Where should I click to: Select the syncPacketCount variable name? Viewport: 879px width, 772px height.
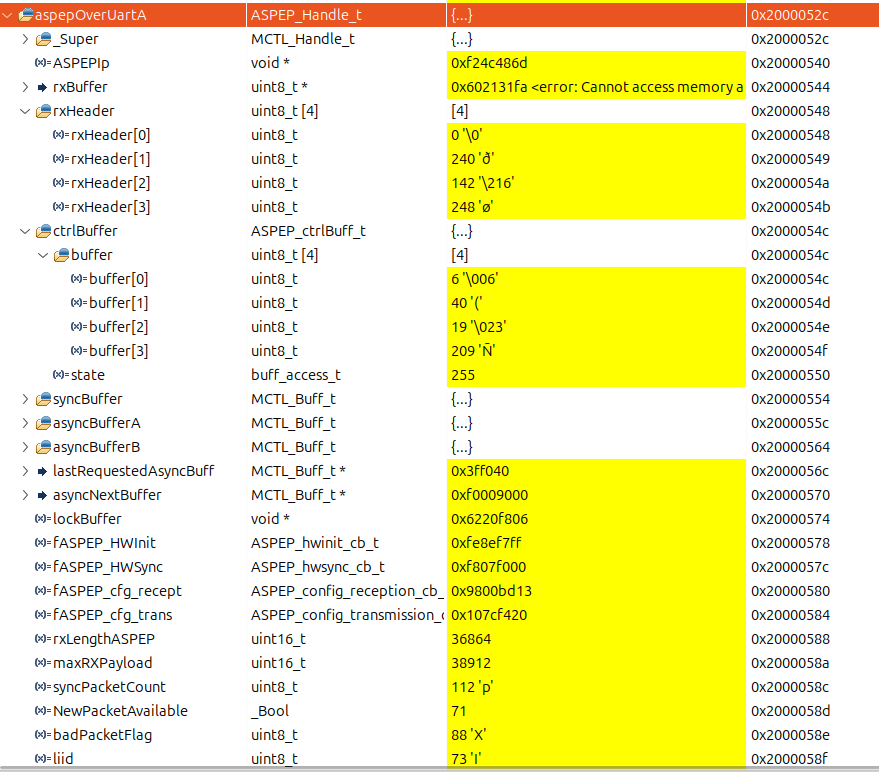pyautogui.click(x=109, y=687)
